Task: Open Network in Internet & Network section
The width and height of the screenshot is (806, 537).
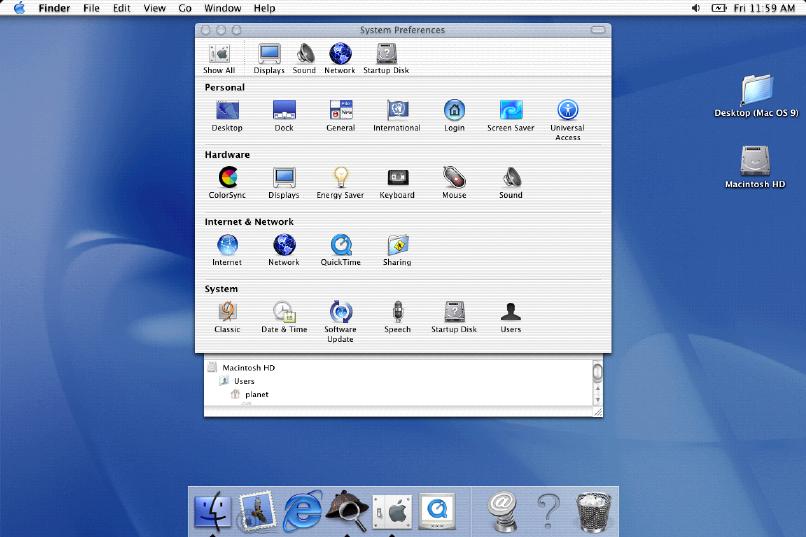Action: point(284,250)
